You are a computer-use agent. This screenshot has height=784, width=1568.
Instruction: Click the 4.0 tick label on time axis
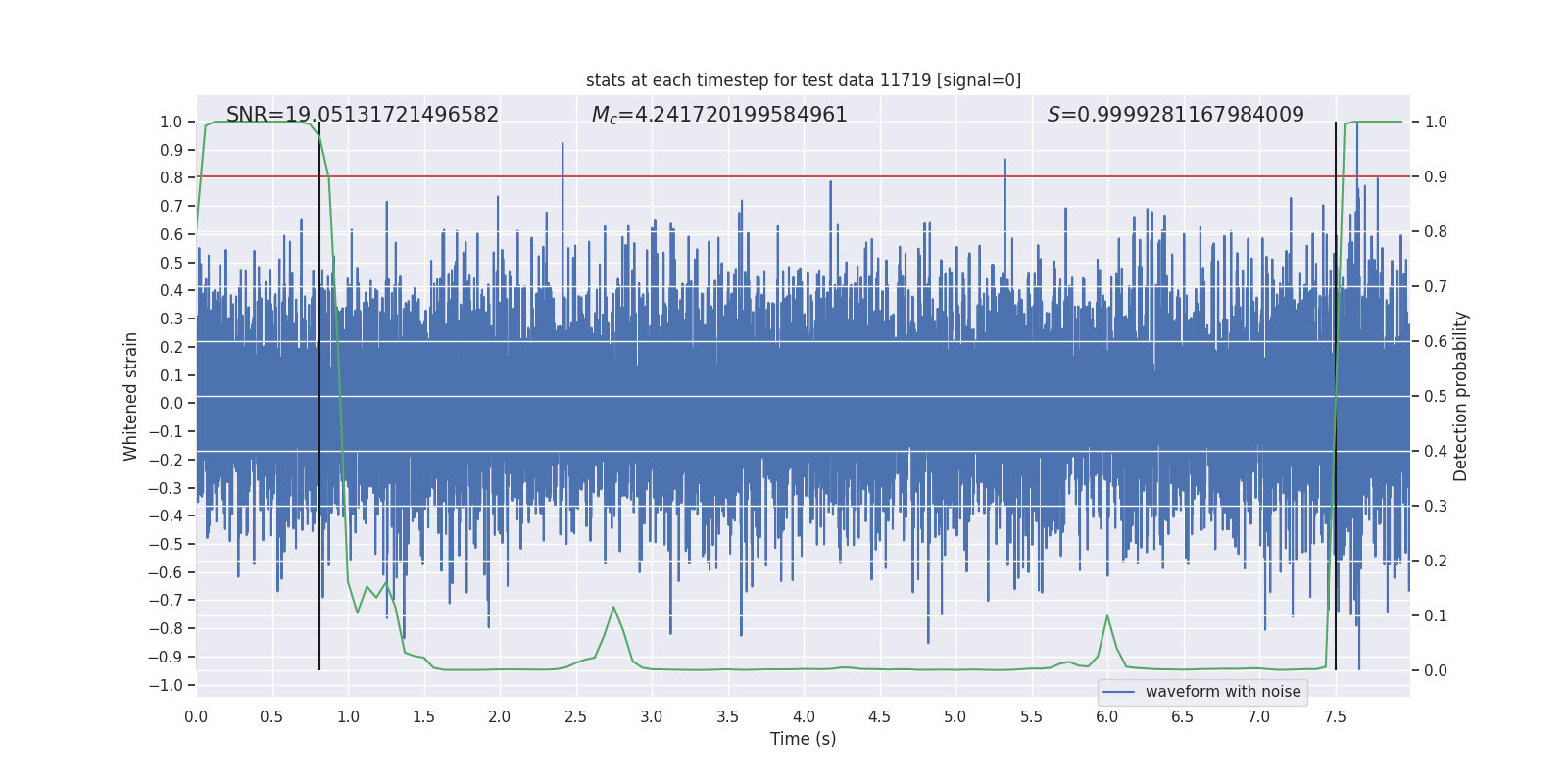point(804,717)
